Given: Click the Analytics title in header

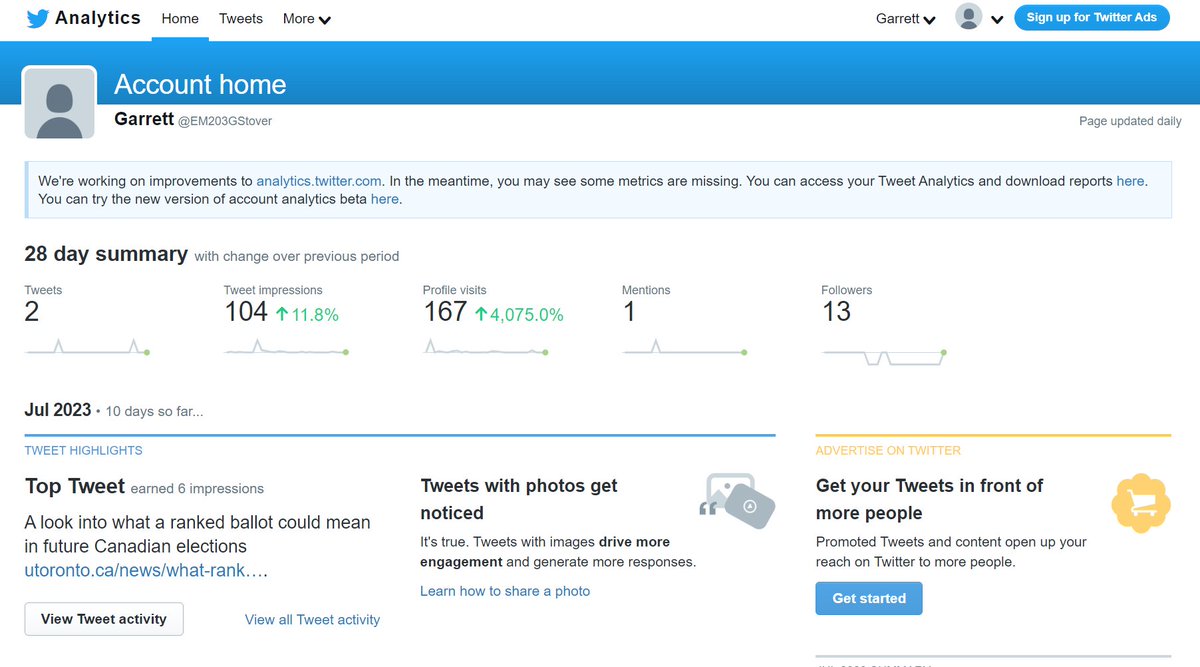Looking at the screenshot, I should tap(98, 18).
